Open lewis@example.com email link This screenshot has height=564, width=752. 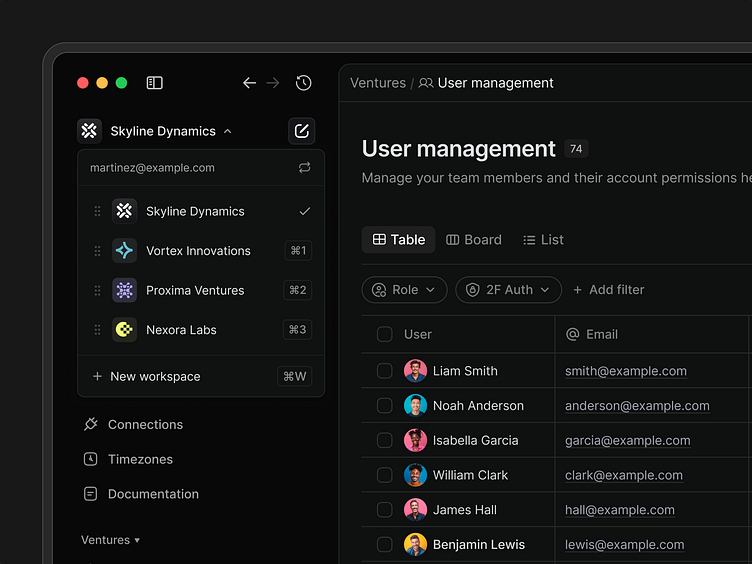[x=624, y=544]
